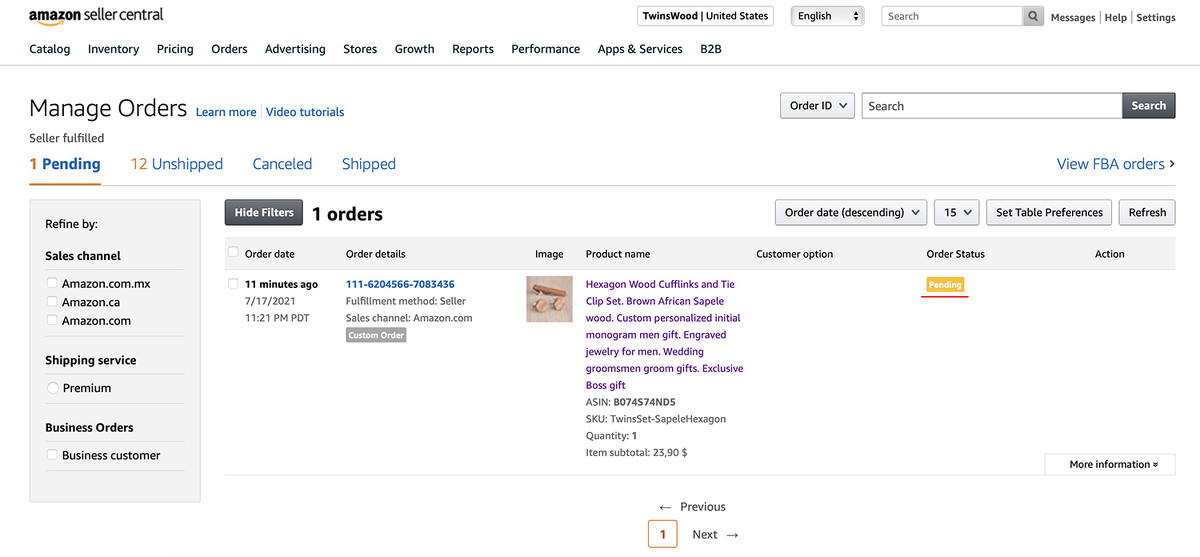
Task: Check the Amazon.com.mx sales channel filter
Action: click(52, 284)
